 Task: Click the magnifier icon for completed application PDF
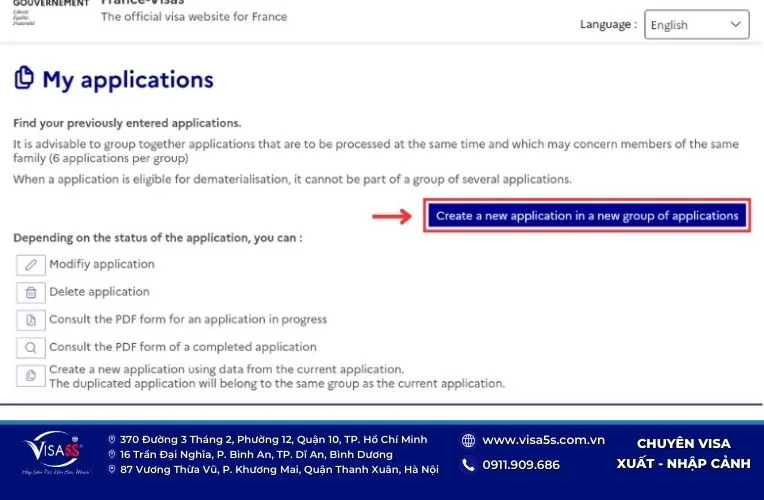31,347
